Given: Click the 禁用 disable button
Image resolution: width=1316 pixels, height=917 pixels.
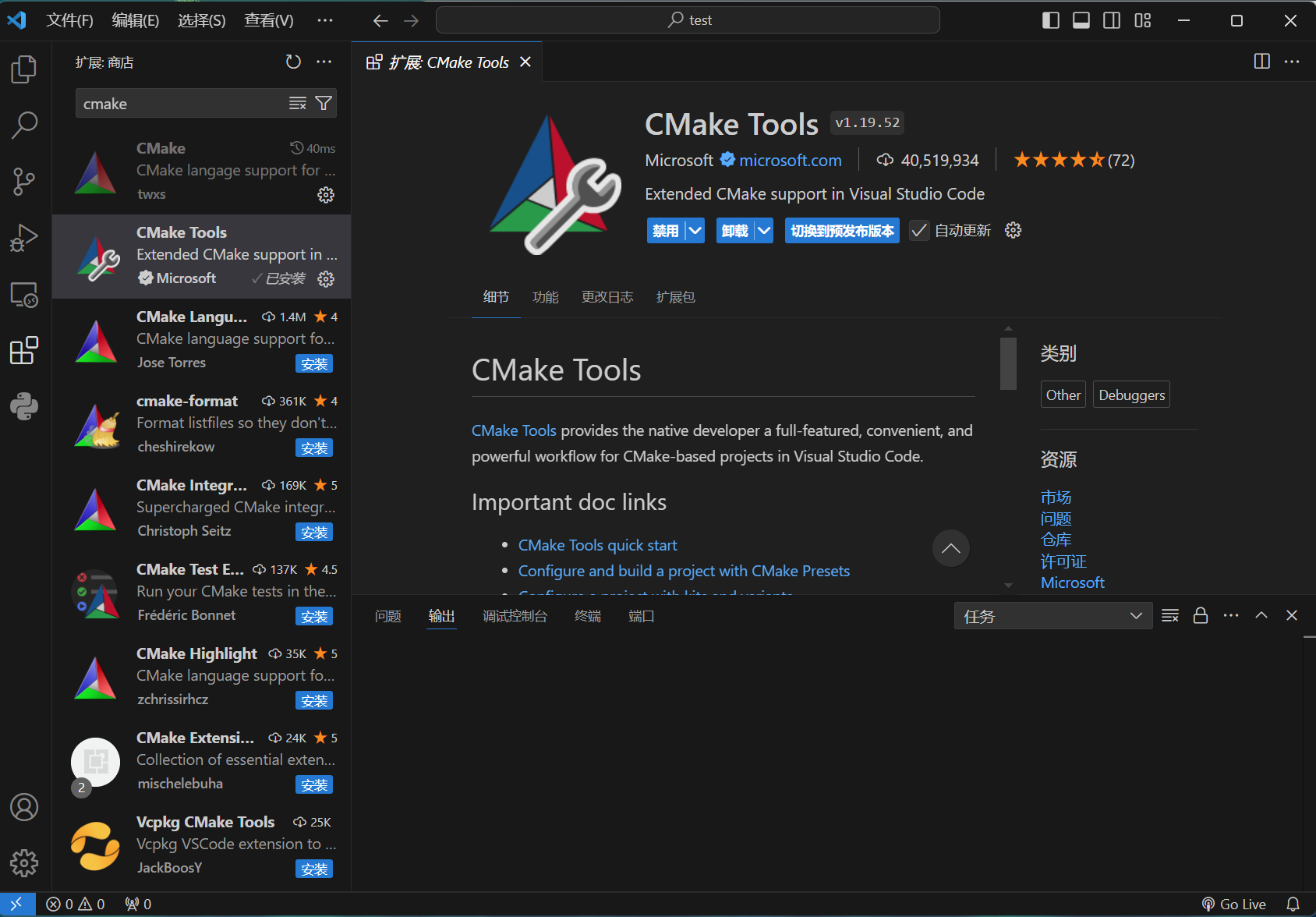Looking at the screenshot, I should coord(666,231).
